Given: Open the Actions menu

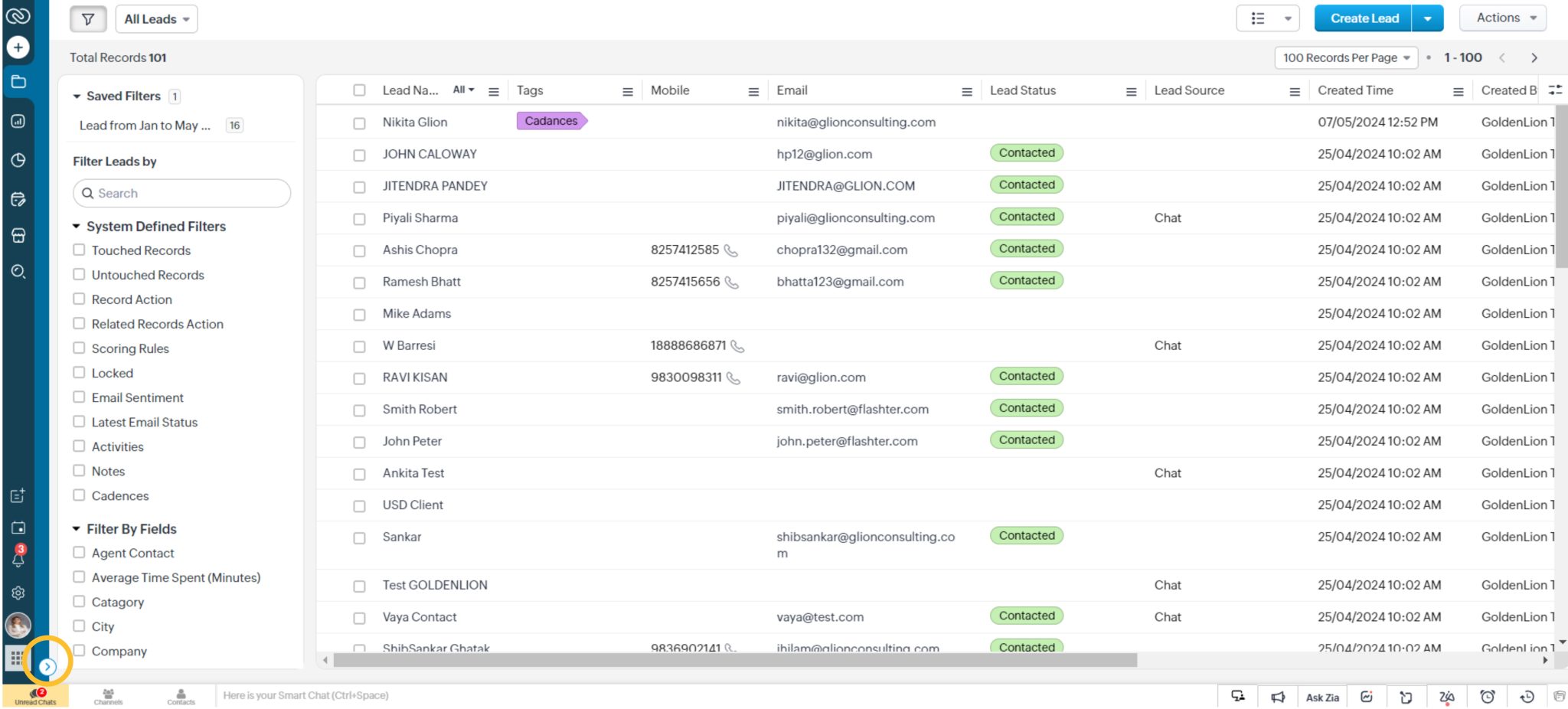Looking at the screenshot, I should [x=1501, y=18].
